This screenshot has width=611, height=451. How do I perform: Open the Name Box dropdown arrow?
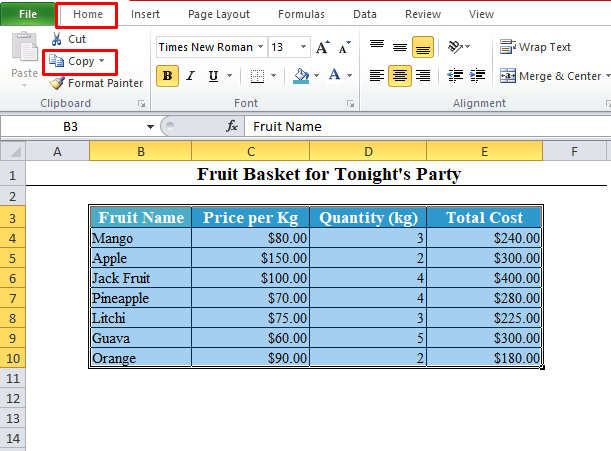(x=150, y=127)
